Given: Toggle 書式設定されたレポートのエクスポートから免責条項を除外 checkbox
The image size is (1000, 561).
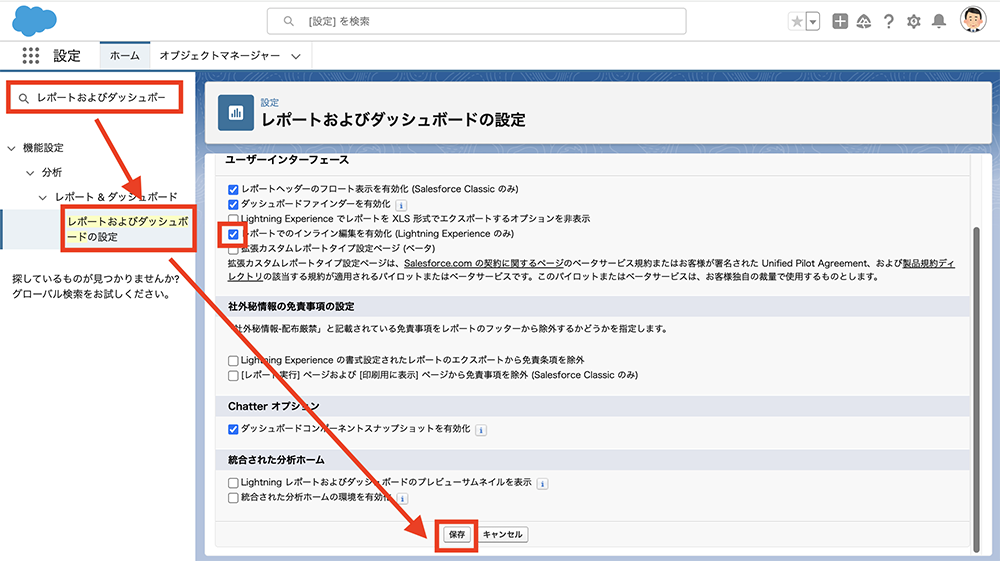Looking at the screenshot, I should (x=233, y=360).
